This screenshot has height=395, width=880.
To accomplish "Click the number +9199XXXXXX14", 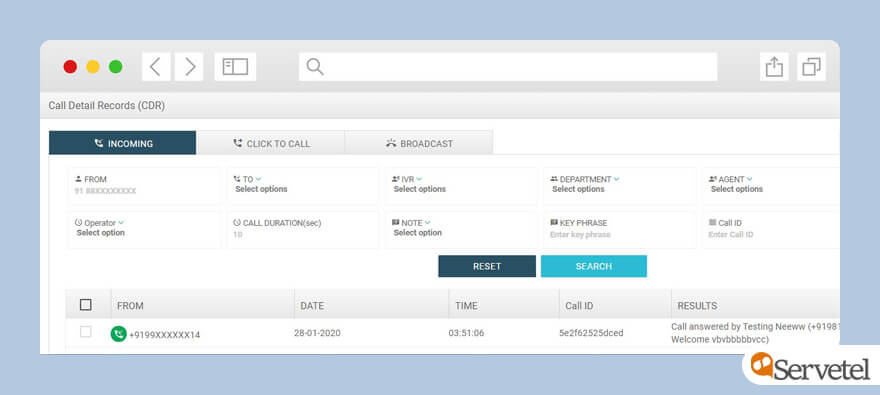I will 164,335.
